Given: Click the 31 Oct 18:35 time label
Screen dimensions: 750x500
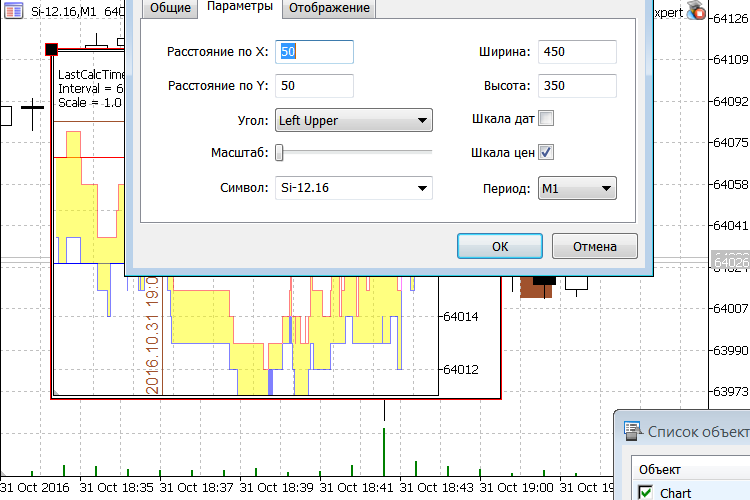Looking at the screenshot, I should 116,488.
